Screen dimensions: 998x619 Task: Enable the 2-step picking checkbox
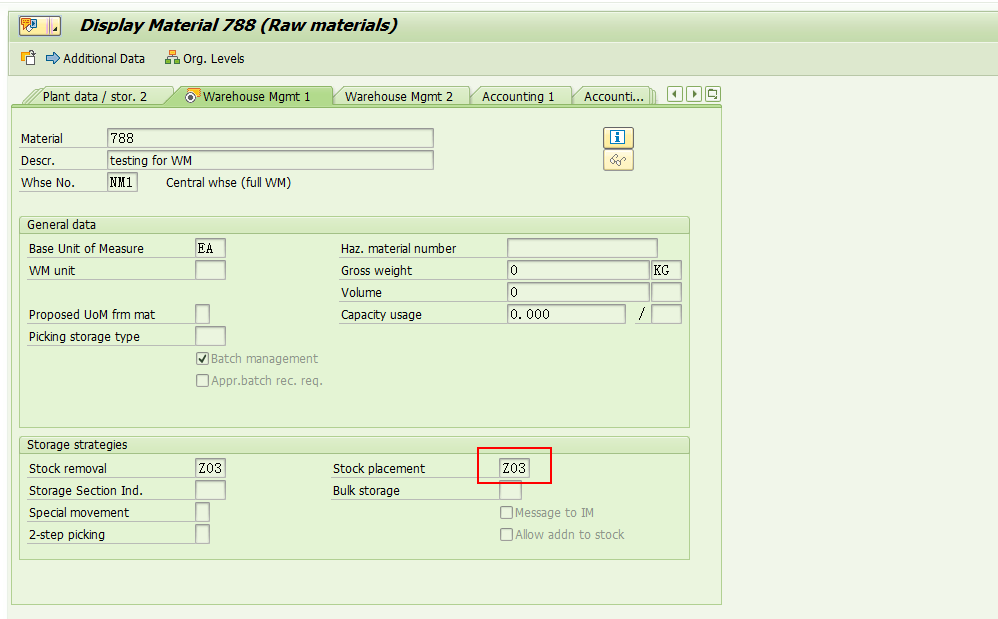(x=203, y=534)
